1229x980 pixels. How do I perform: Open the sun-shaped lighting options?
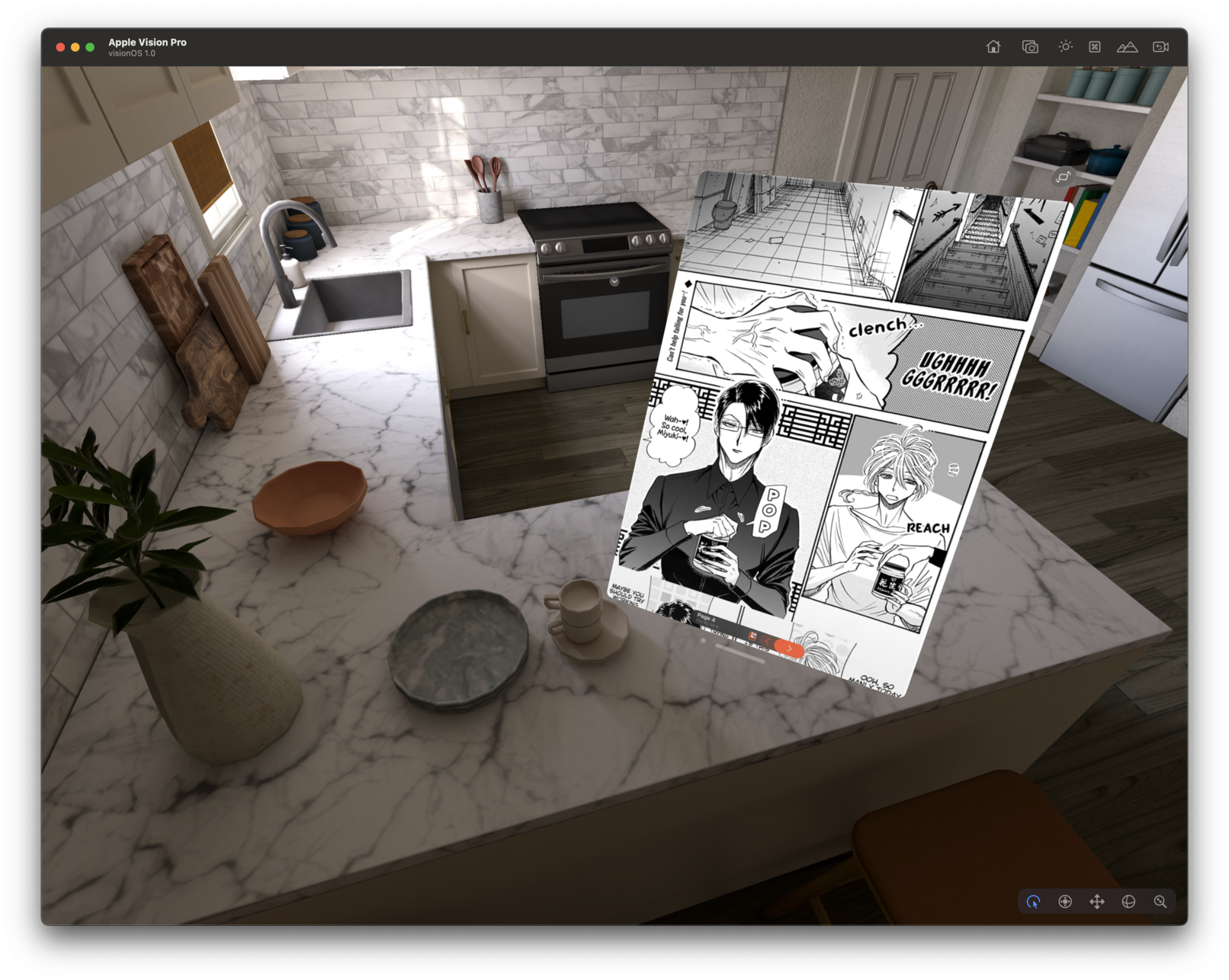(1065, 46)
